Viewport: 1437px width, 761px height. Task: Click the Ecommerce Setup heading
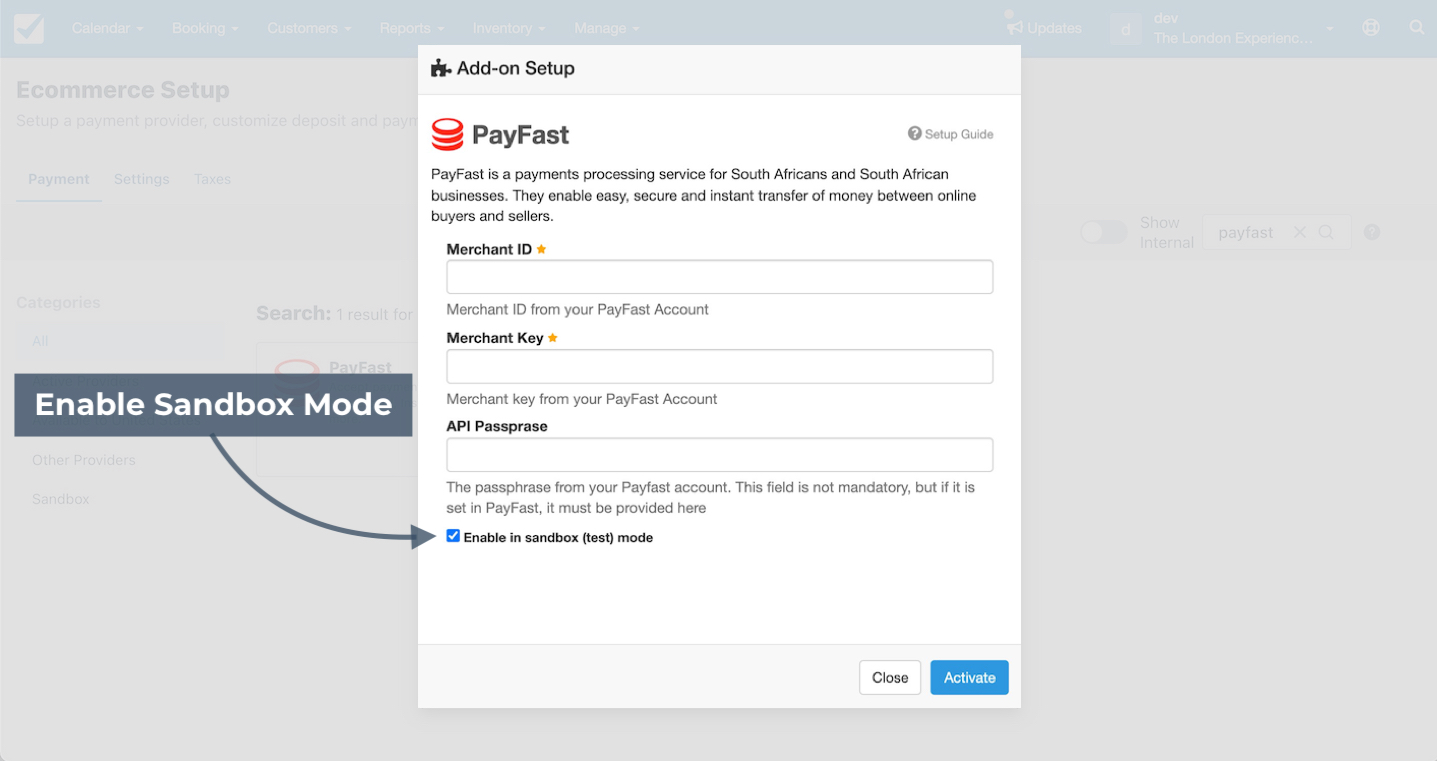click(123, 90)
